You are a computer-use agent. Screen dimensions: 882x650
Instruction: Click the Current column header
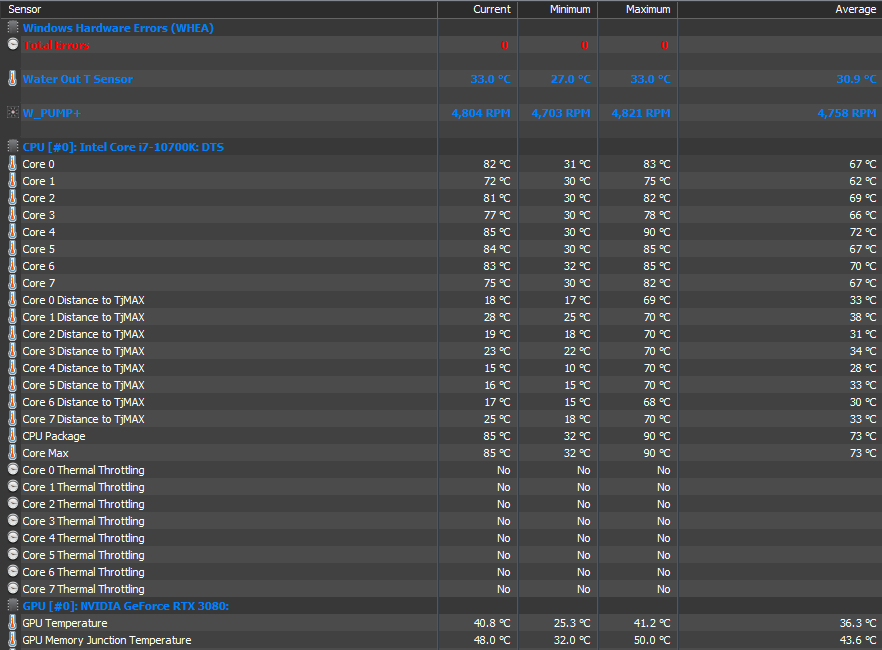pyautogui.click(x=477, y=9)
